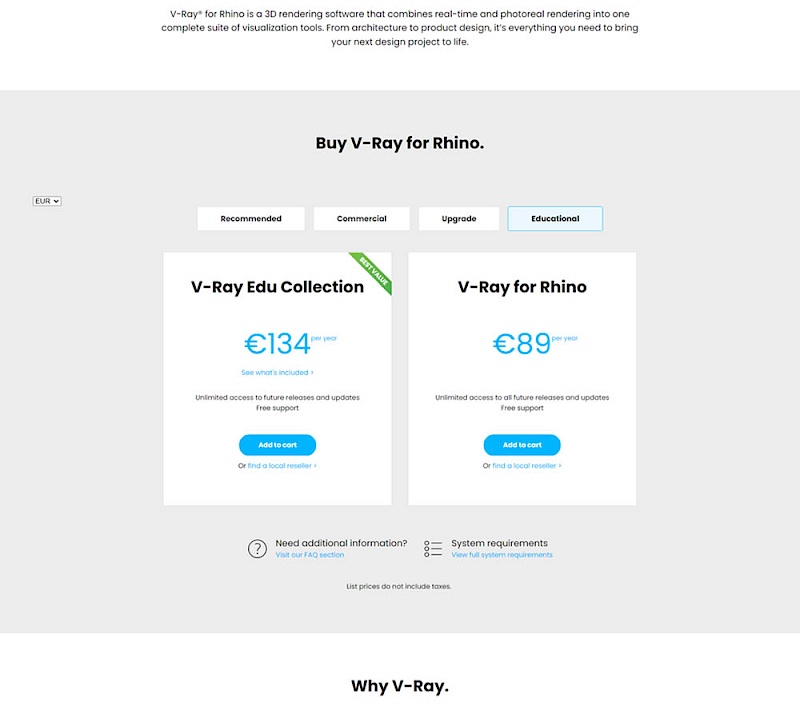Image resolution: width=800 pixels, height=722 pixels.
Task: Find a local reseller for Edu Collection
Action: pyautogui.click(x=282, y=466)
